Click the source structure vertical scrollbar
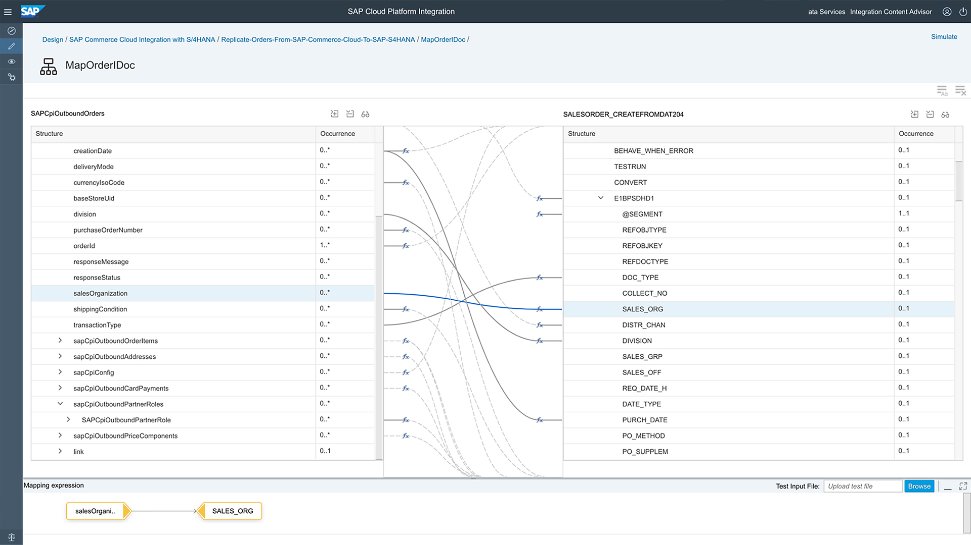 (379, 338)
